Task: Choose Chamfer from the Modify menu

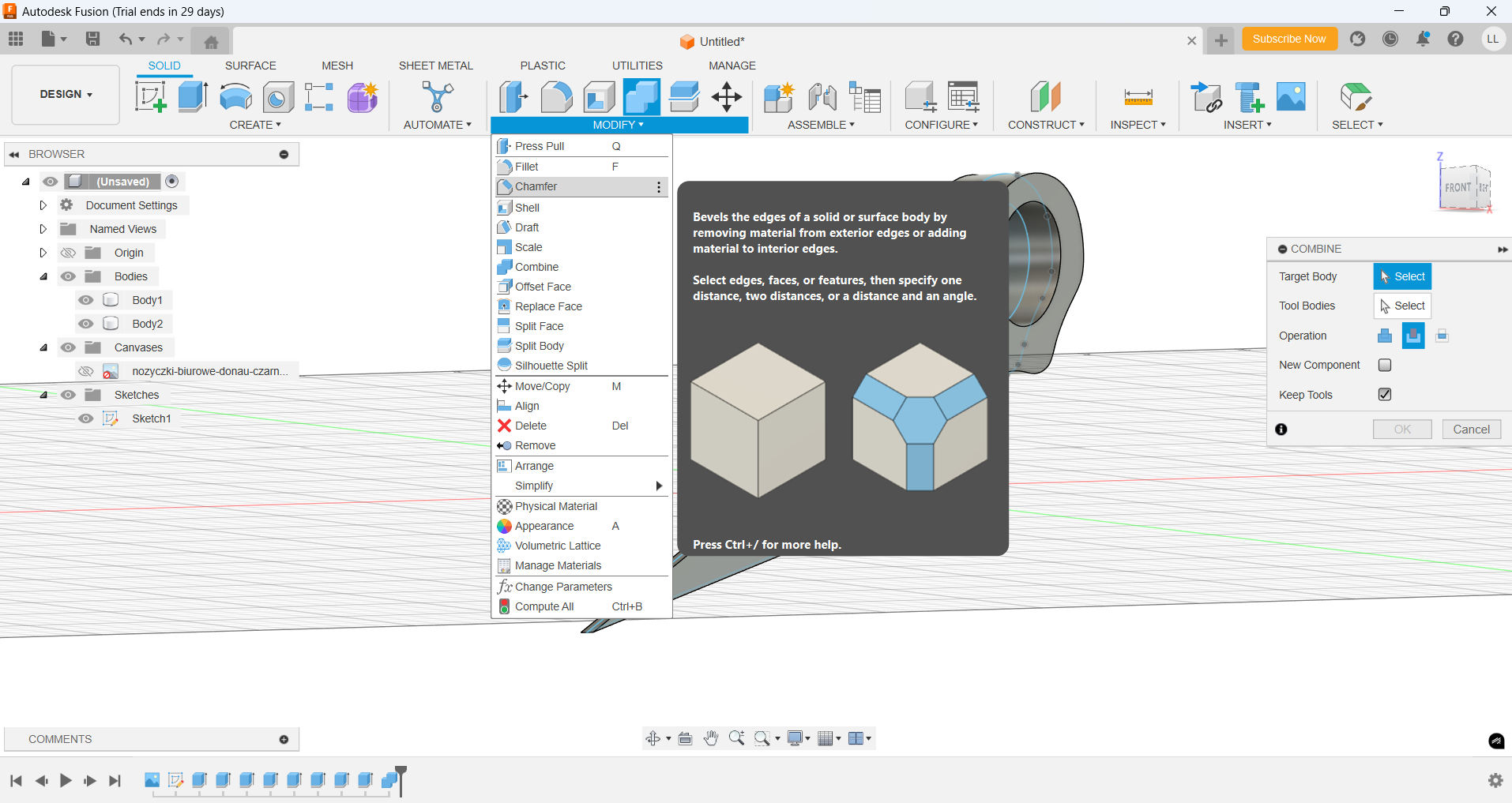Action: [x=581, y=186]
